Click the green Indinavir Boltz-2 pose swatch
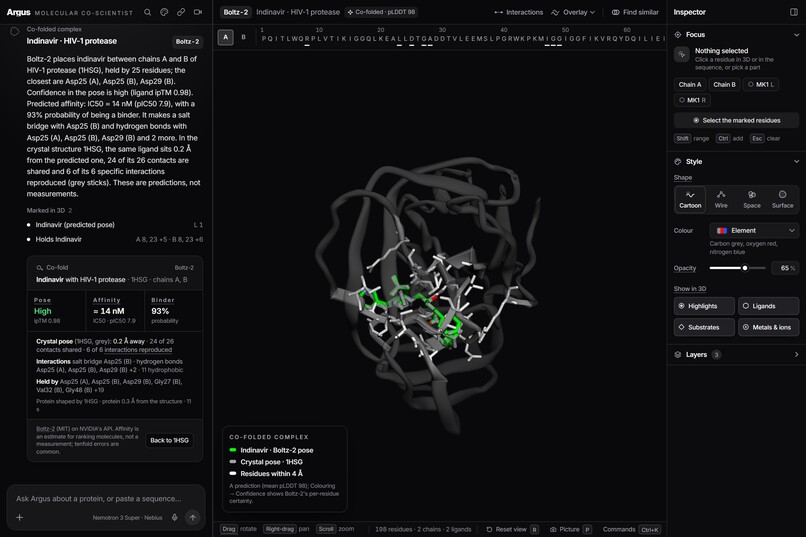 (233, 450)
